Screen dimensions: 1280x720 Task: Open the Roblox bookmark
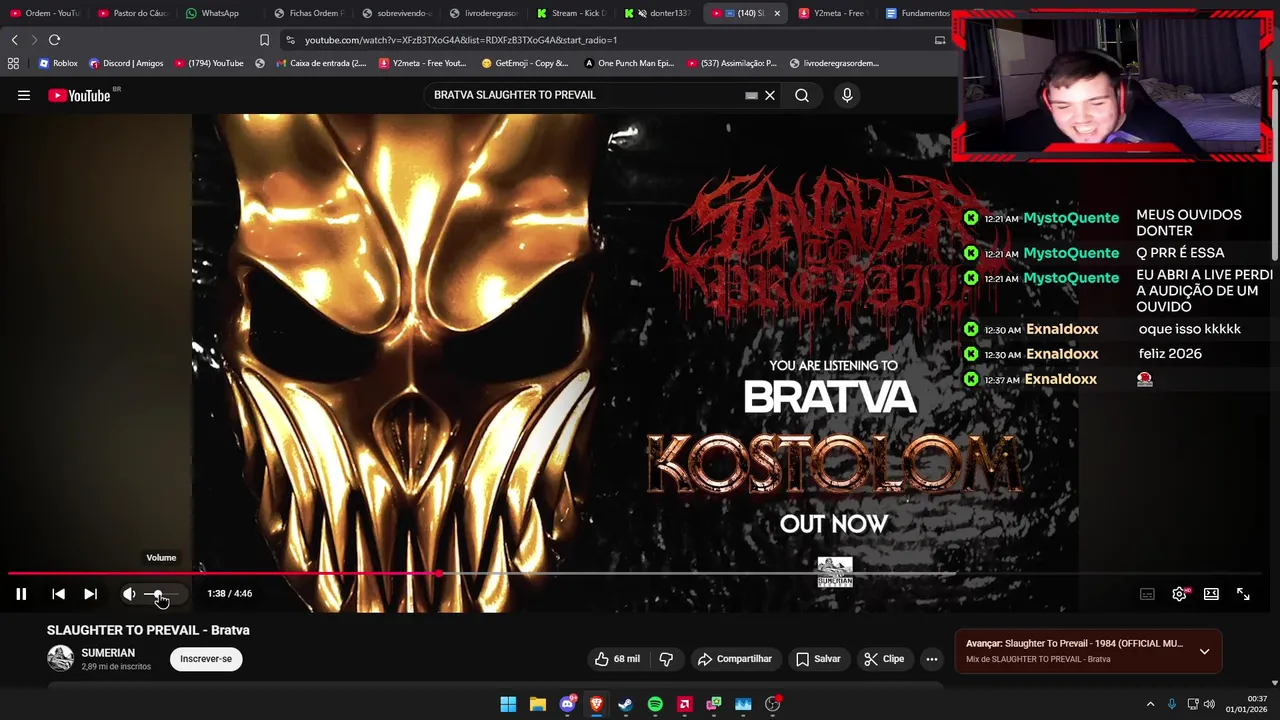point(58,63)
